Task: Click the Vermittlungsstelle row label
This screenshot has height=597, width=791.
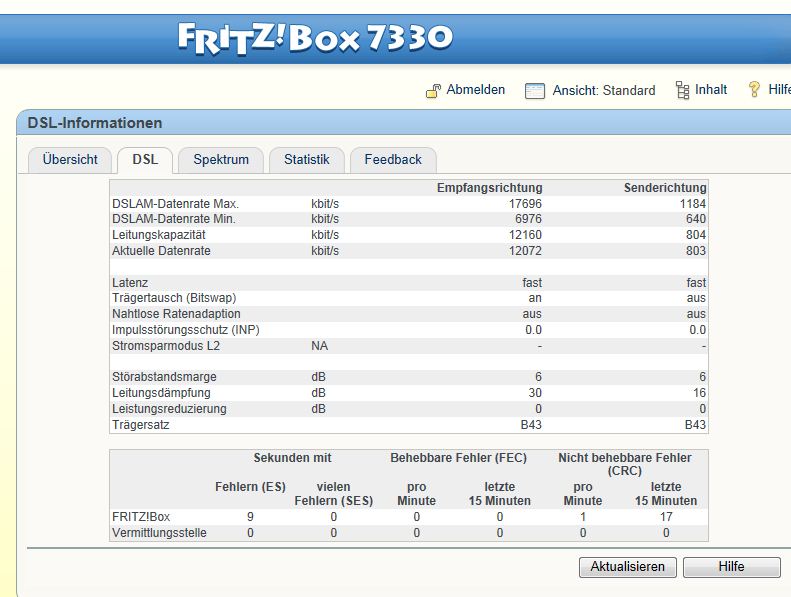Action: [x=159, y=533]
